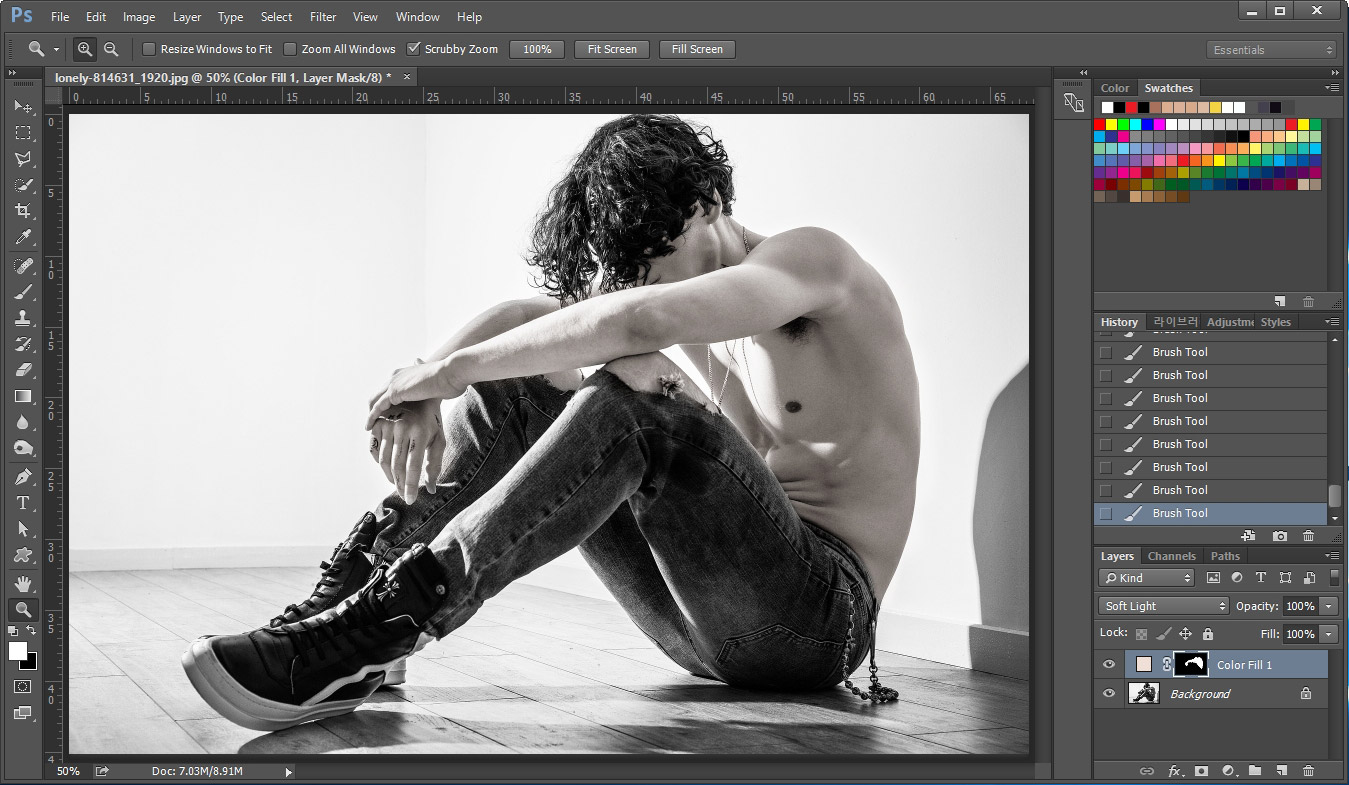Image resolution: width=1349 pixels, height=785 pixels.
Task: Create new fill or adjustment layer
Action: [x=1229, y=771]
